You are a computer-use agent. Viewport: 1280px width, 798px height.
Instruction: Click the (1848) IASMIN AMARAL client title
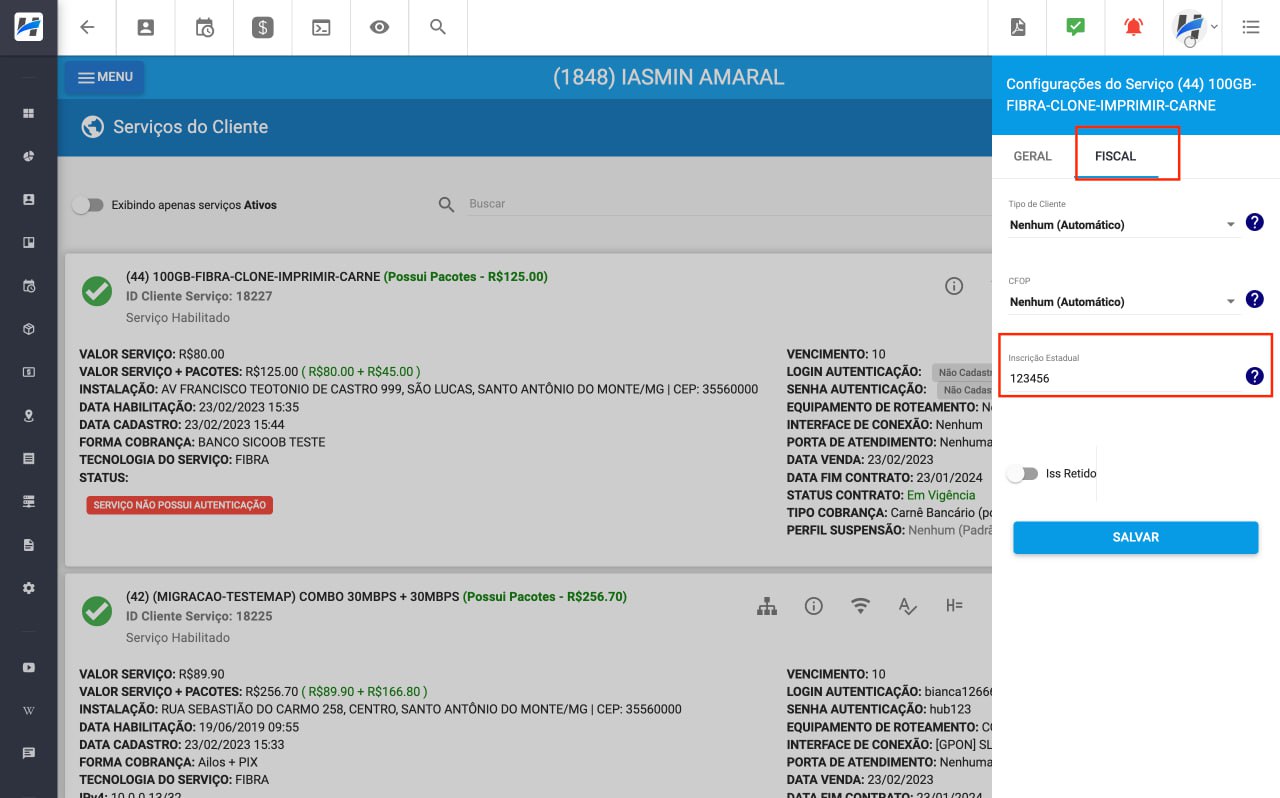pos(668,77)
